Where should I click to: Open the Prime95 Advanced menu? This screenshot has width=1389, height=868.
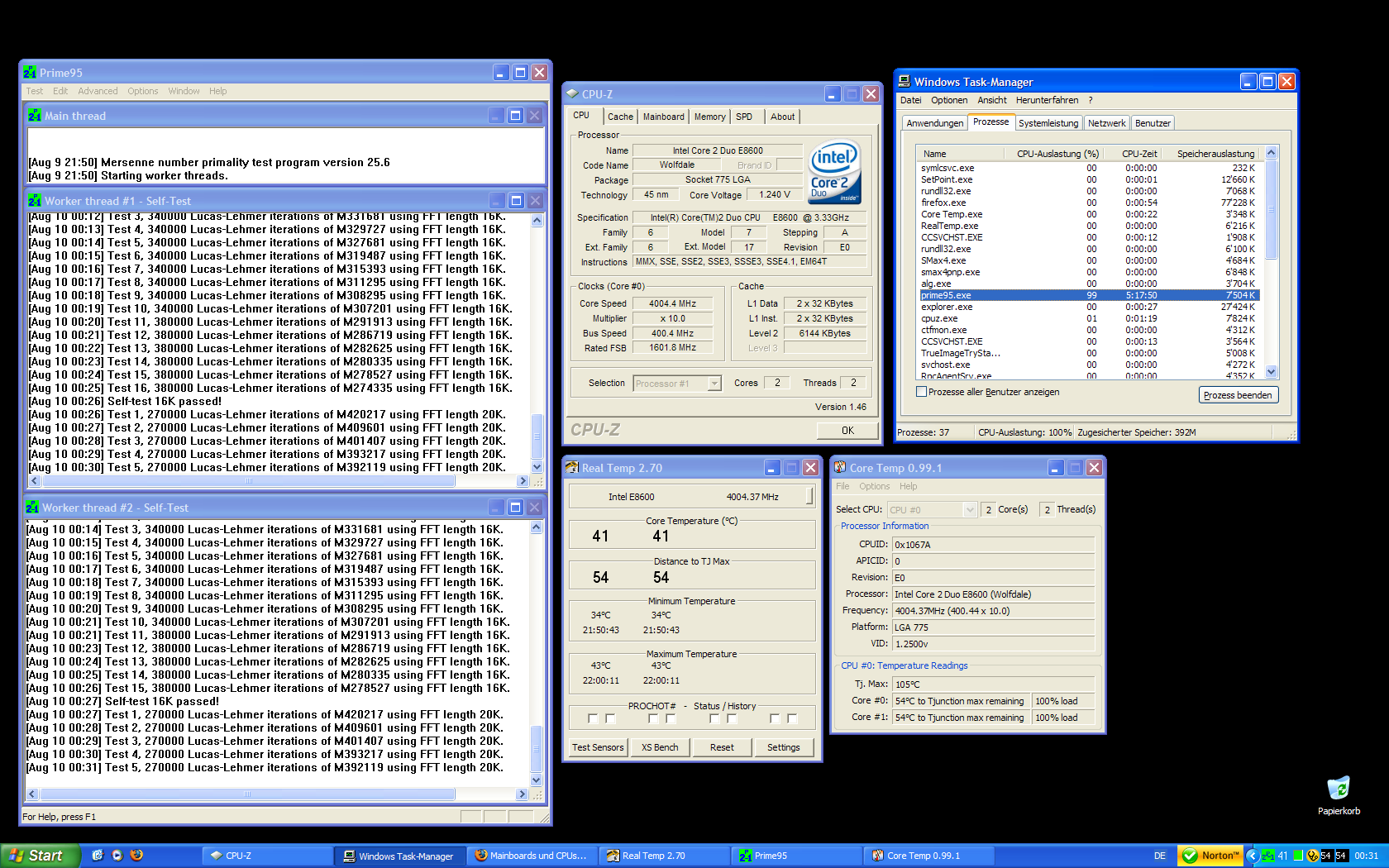click(98, 91)
